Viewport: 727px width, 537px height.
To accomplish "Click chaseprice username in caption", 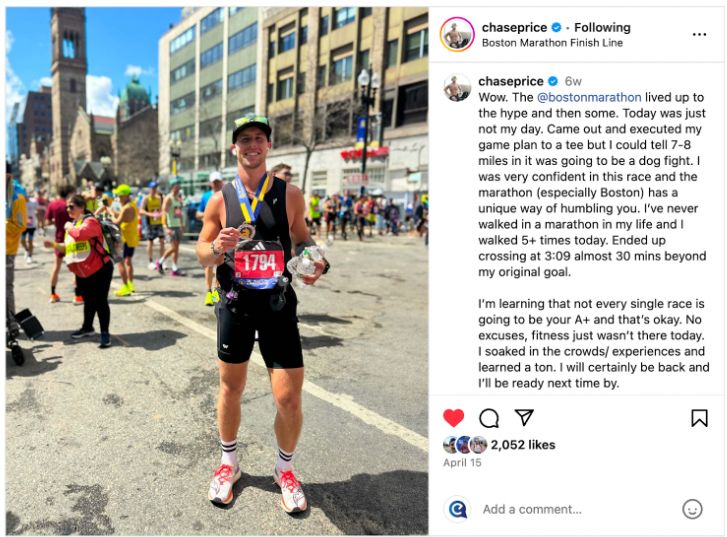I will pos(510,81).
